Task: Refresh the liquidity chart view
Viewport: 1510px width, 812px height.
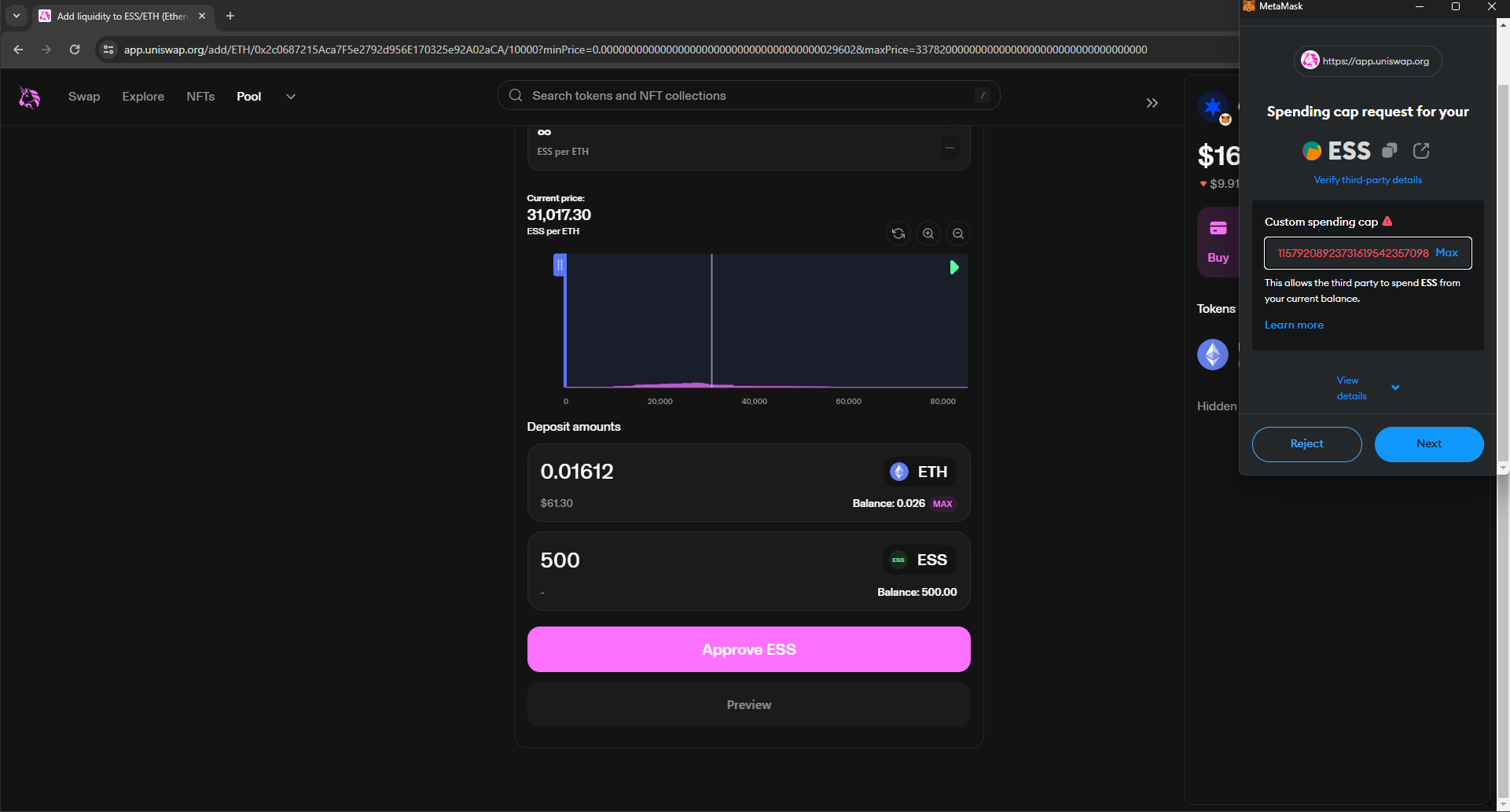Action: tap(898, 233)
